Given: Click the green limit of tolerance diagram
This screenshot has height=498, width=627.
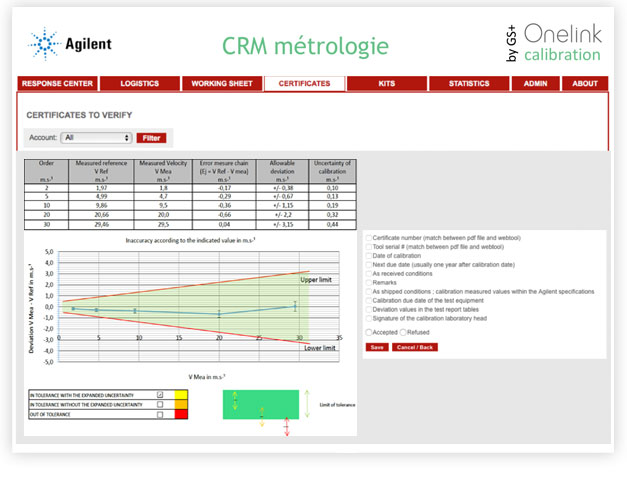Looking at the screenshot, I should coord(261,404).
